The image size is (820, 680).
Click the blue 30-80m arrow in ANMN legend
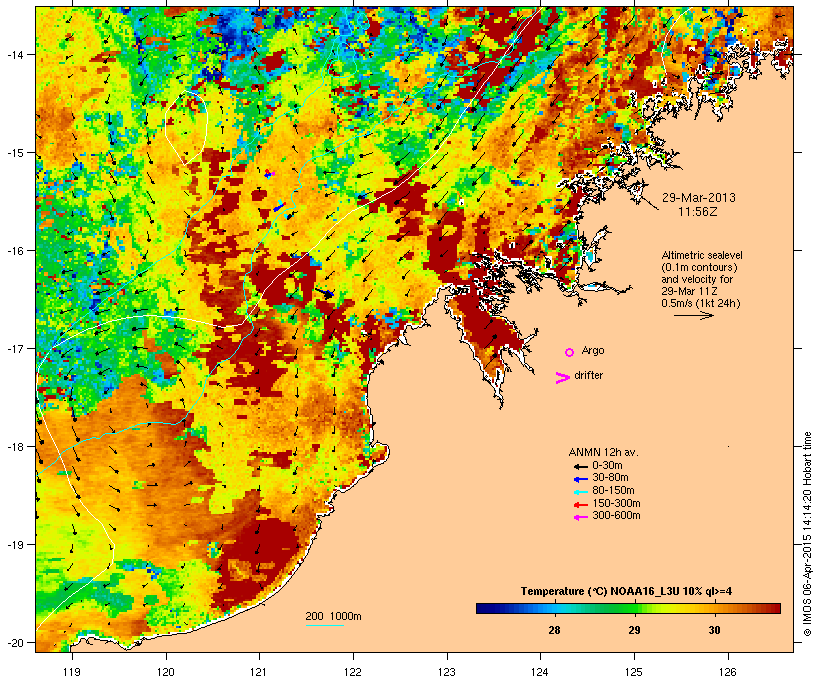click(x=580, y=479)
